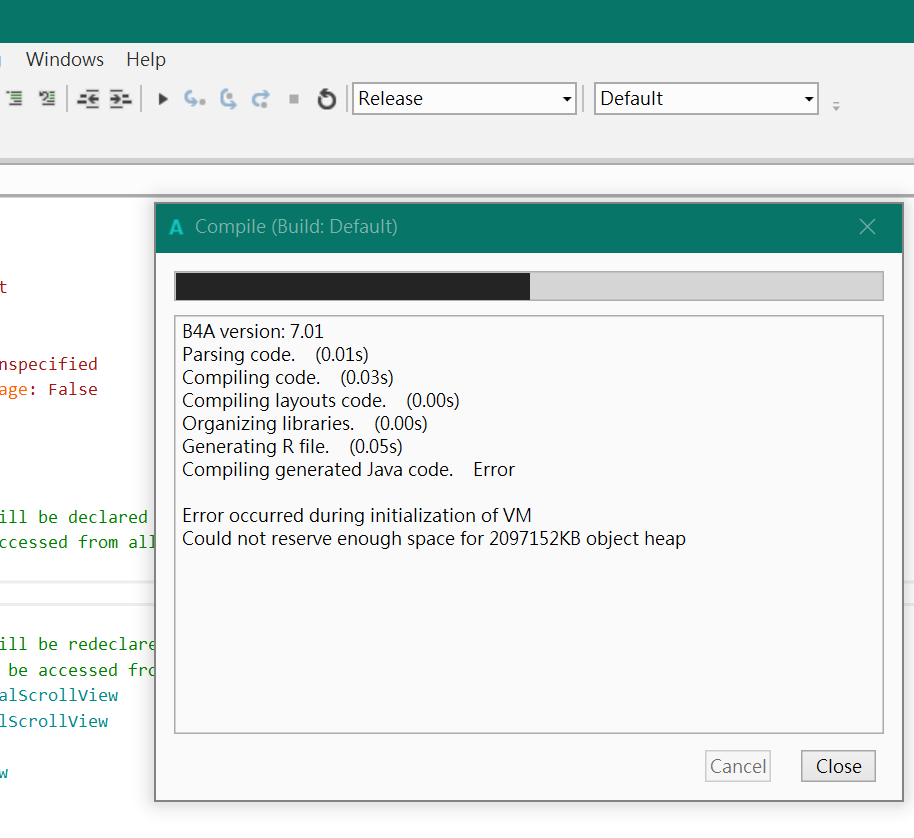The height and width of the screenshot is (838, 914).
Task: Click the 'False' value in the code editor
Action: pyautogui.click(x=73, y=389)
